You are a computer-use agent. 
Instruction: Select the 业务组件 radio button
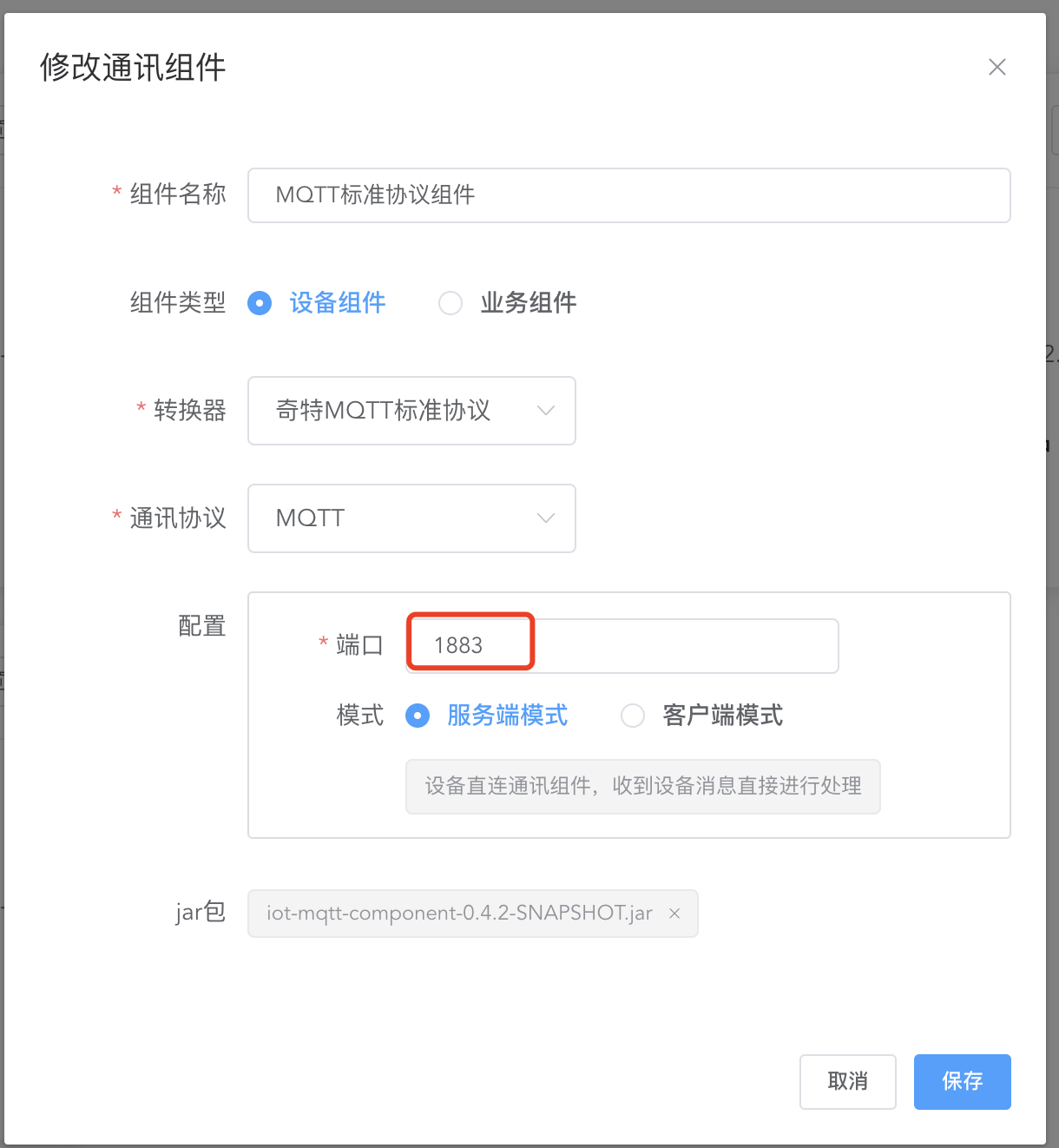coord(451,303)
